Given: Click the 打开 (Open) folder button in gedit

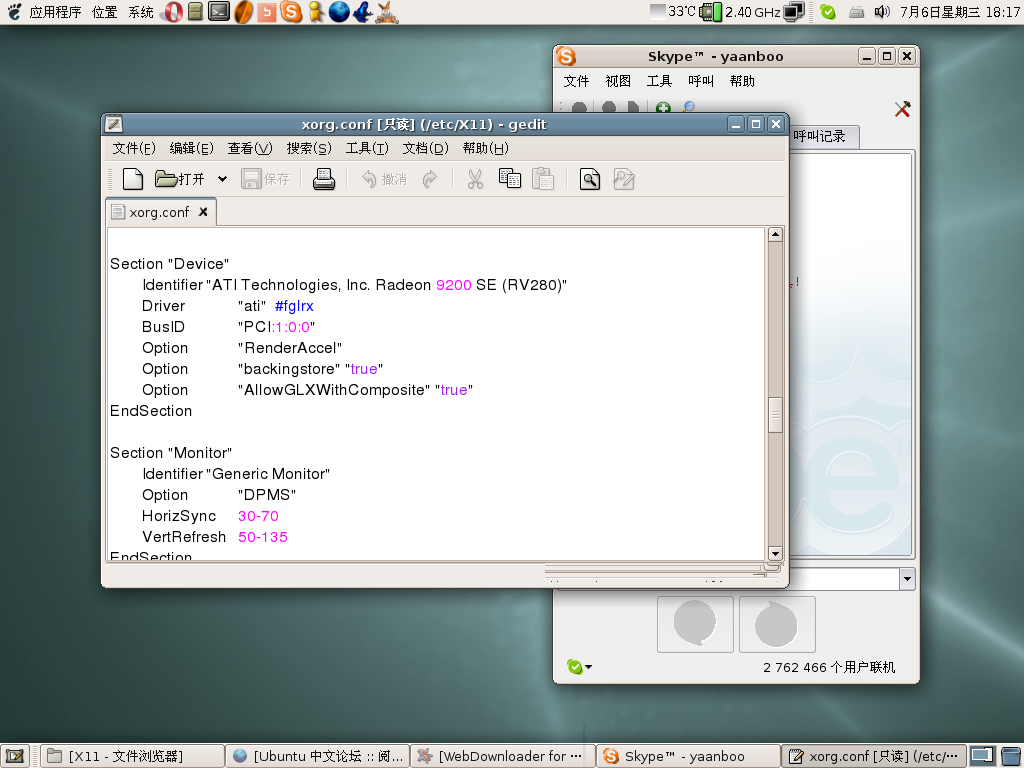Looking at the screenshot, I should 180,179.
